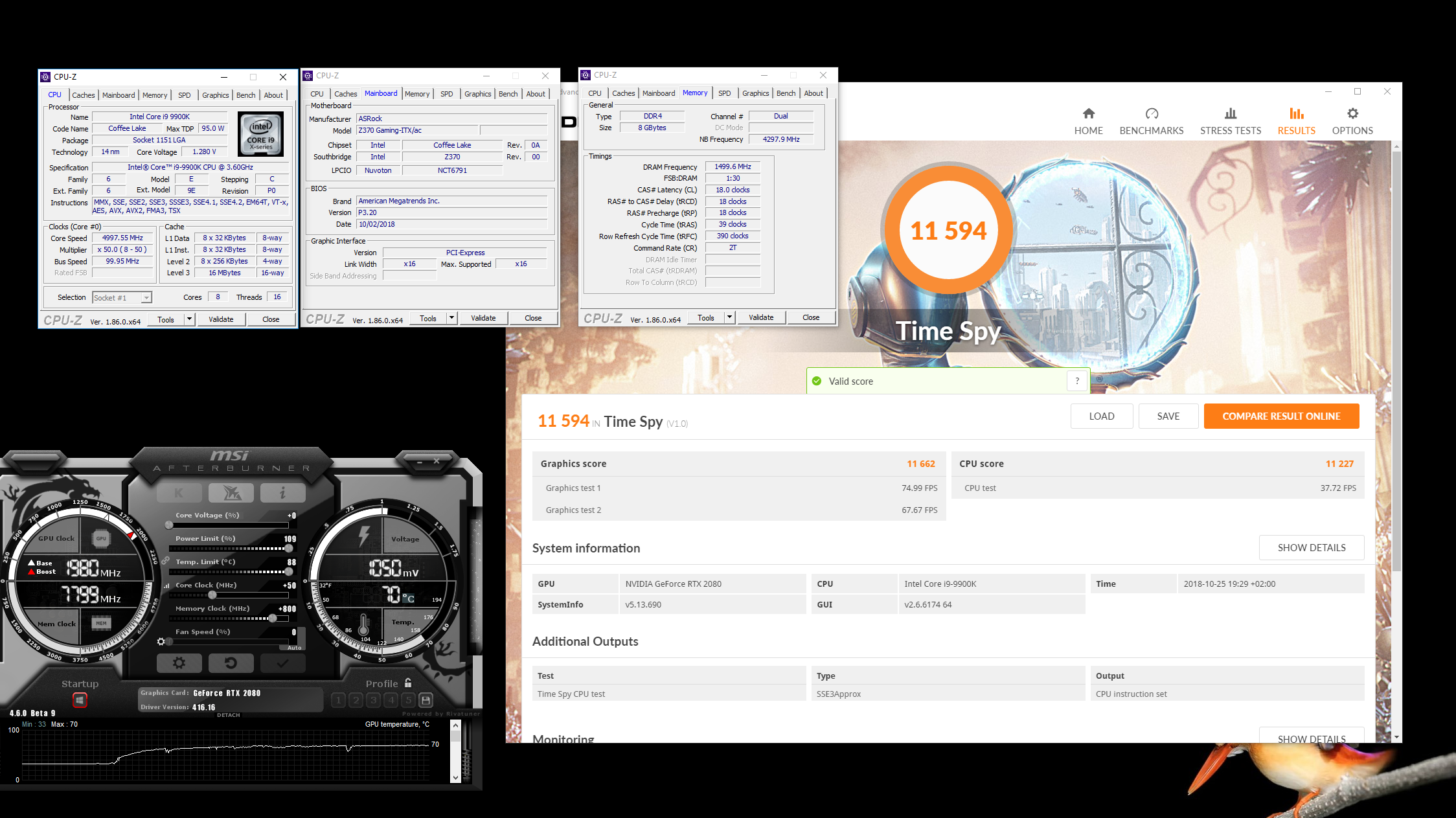Open Afterburner Kombustor K button

click(179, 493)
